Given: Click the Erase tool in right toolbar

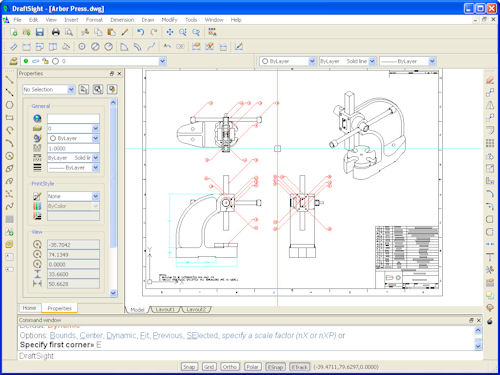Looking at the screenshot, I should coord(490,80).
